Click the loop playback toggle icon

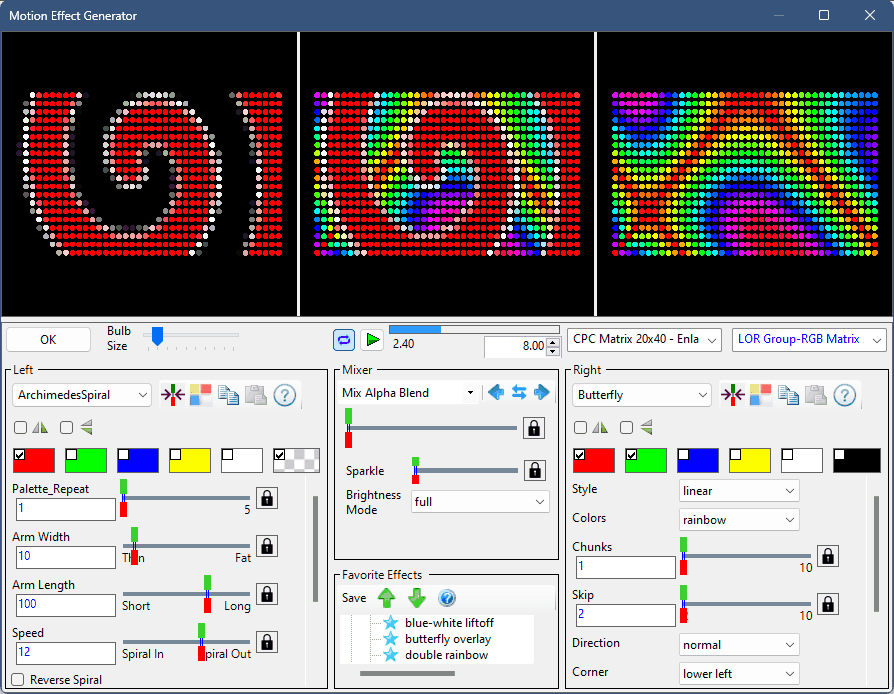(x=344, y=340)
